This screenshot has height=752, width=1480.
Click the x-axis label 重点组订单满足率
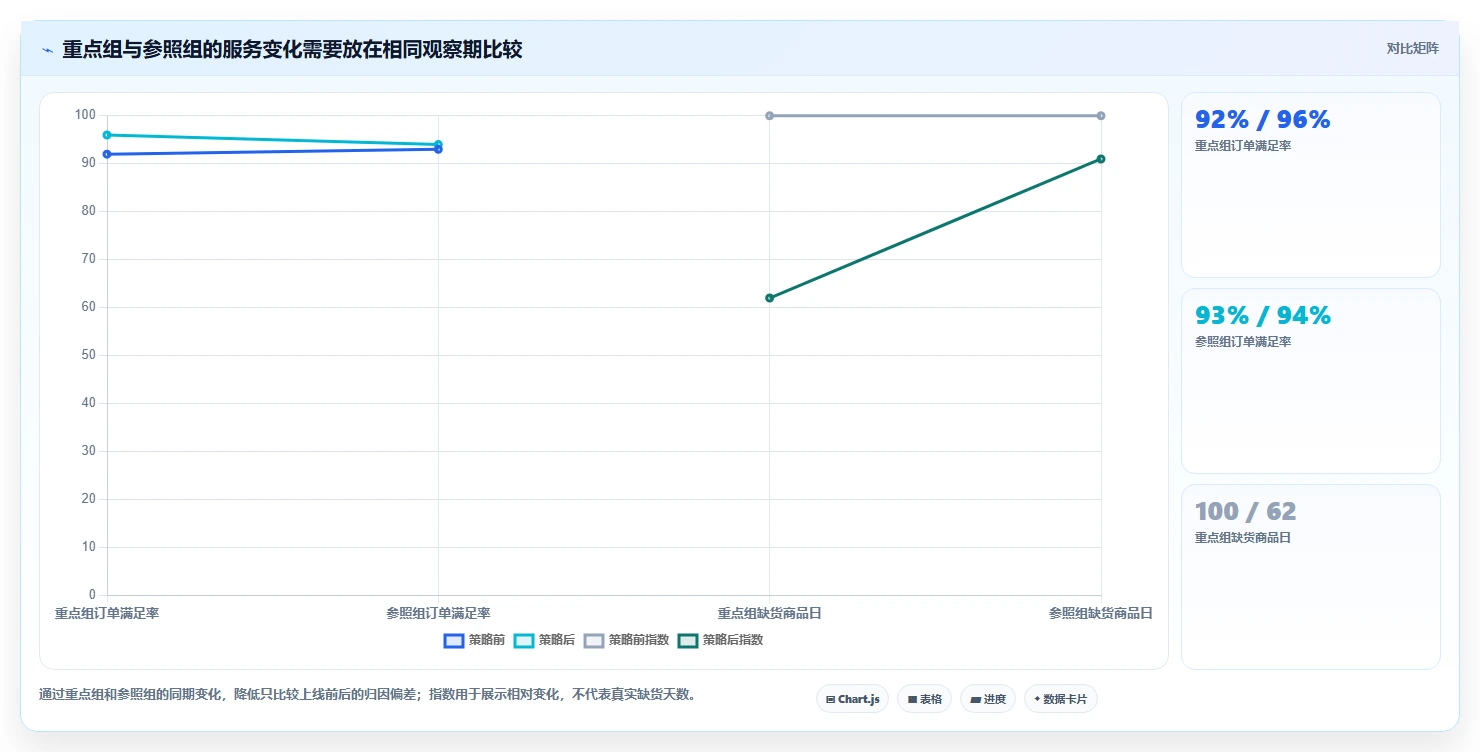pyautogui.click(x=107, y=613)
